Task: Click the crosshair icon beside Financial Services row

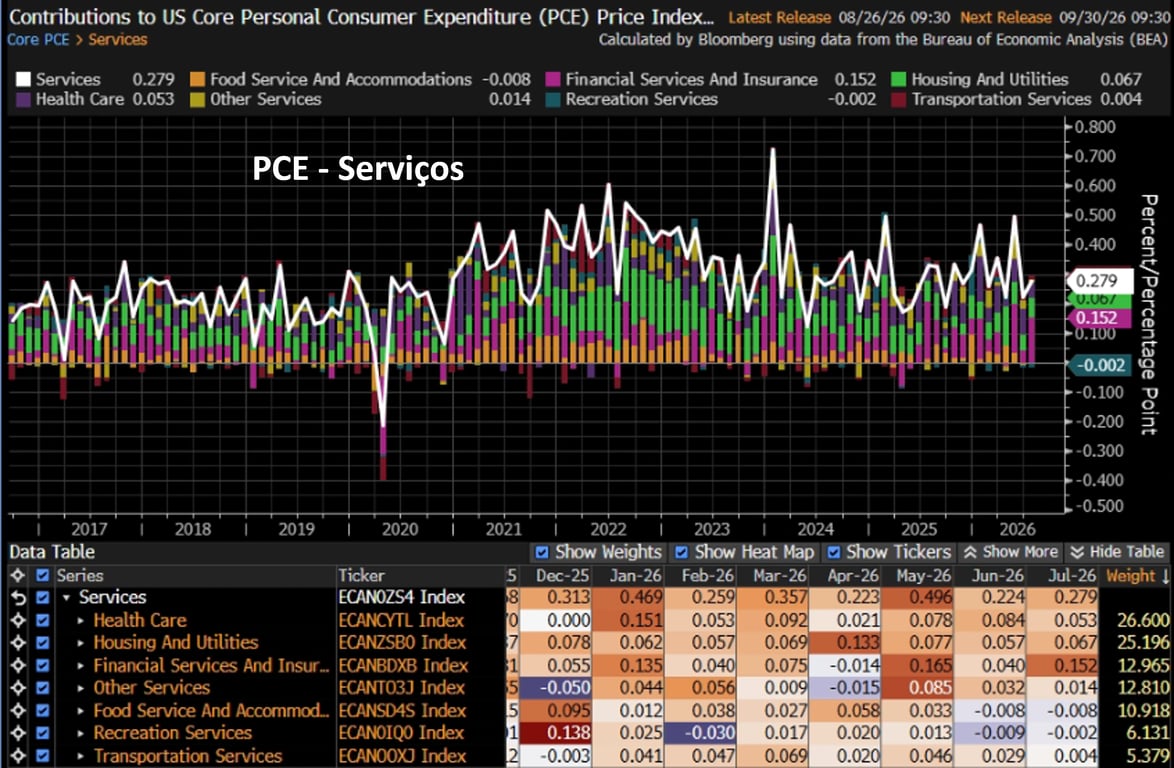Action: [17, 665]
